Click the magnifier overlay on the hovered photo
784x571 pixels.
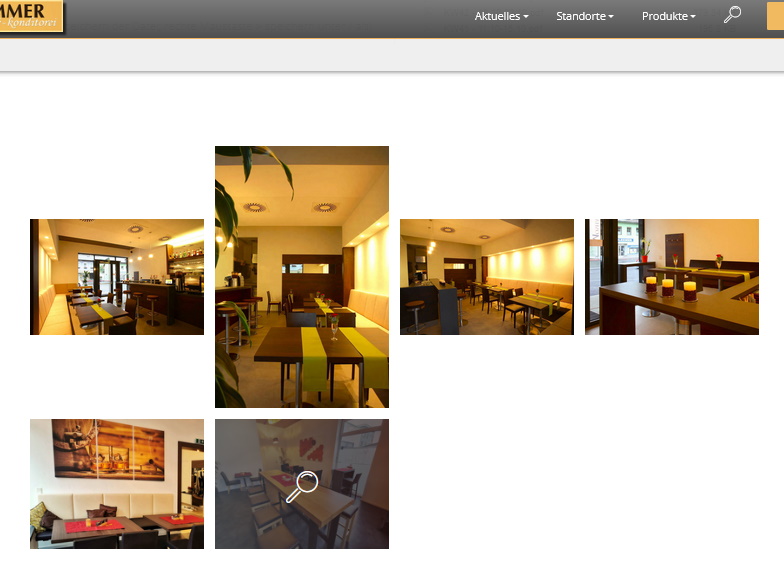pyautogui.click(x=301, y=486)
